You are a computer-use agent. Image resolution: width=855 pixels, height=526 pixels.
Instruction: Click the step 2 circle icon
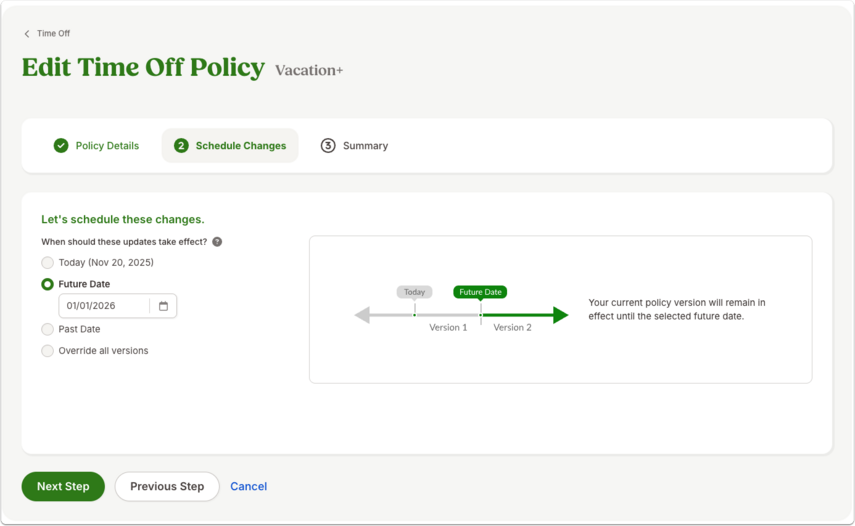click(x=181, y=146)
